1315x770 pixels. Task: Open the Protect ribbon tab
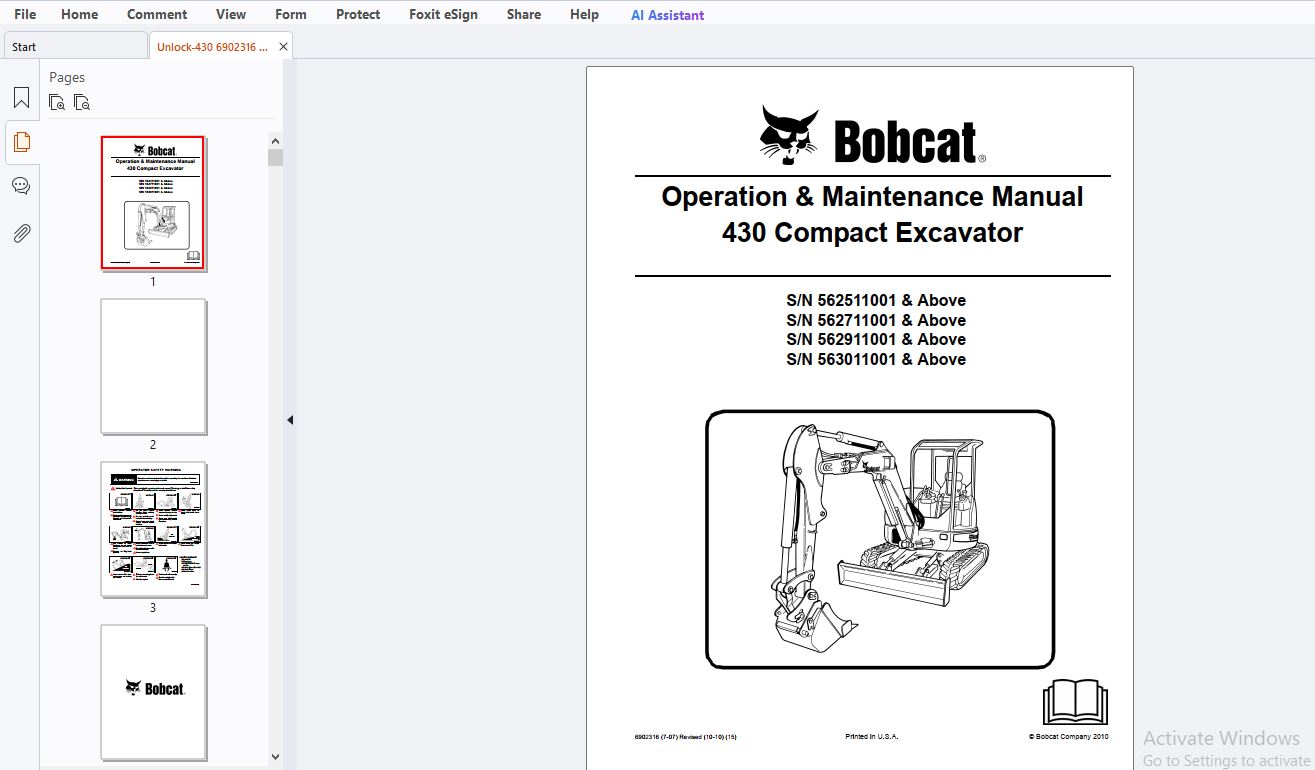[358, 14]
